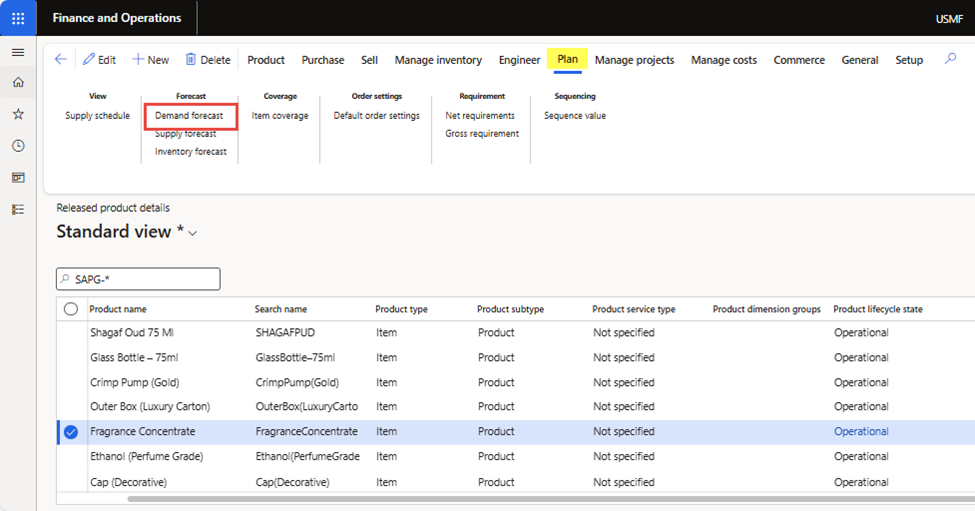
Task: Select the Crimp Pump (Gold) row
Action: [516, 382]
